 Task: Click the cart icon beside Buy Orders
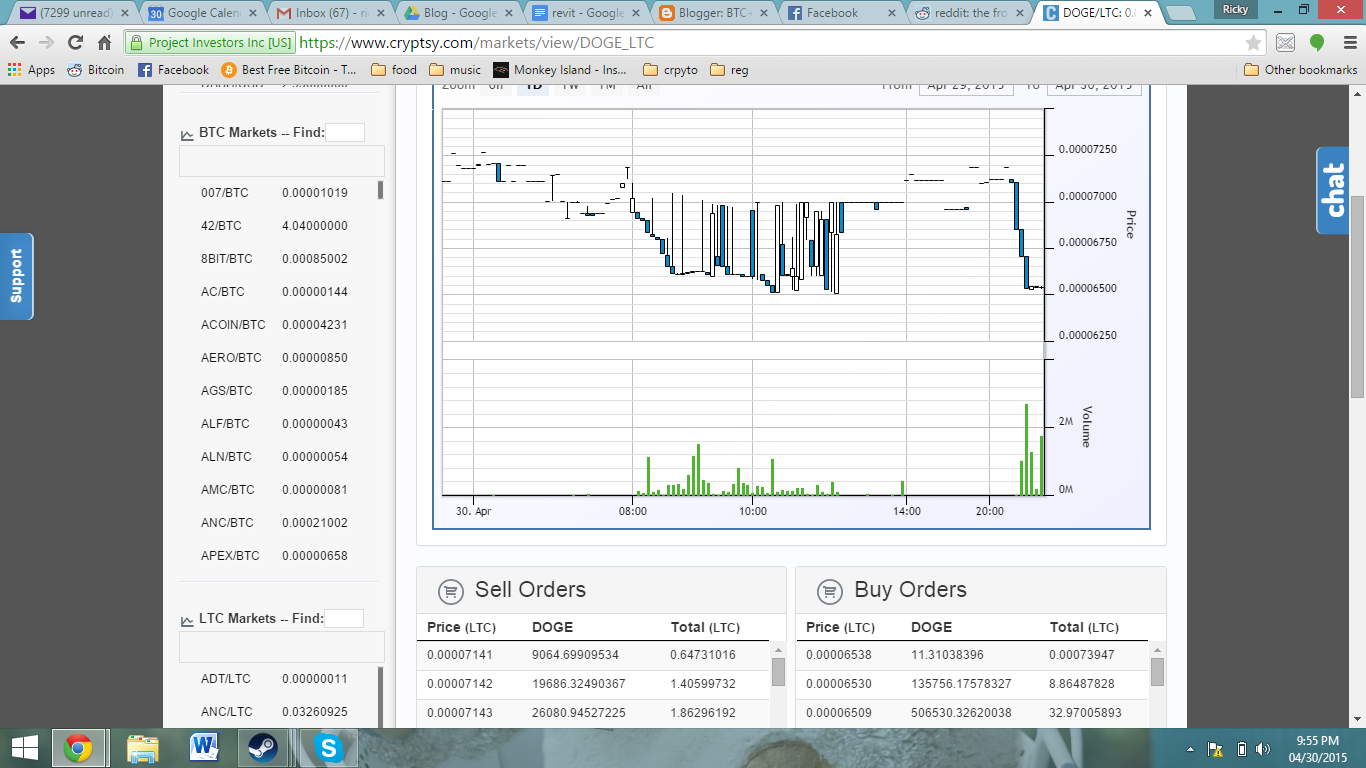(x=829, y=590)
